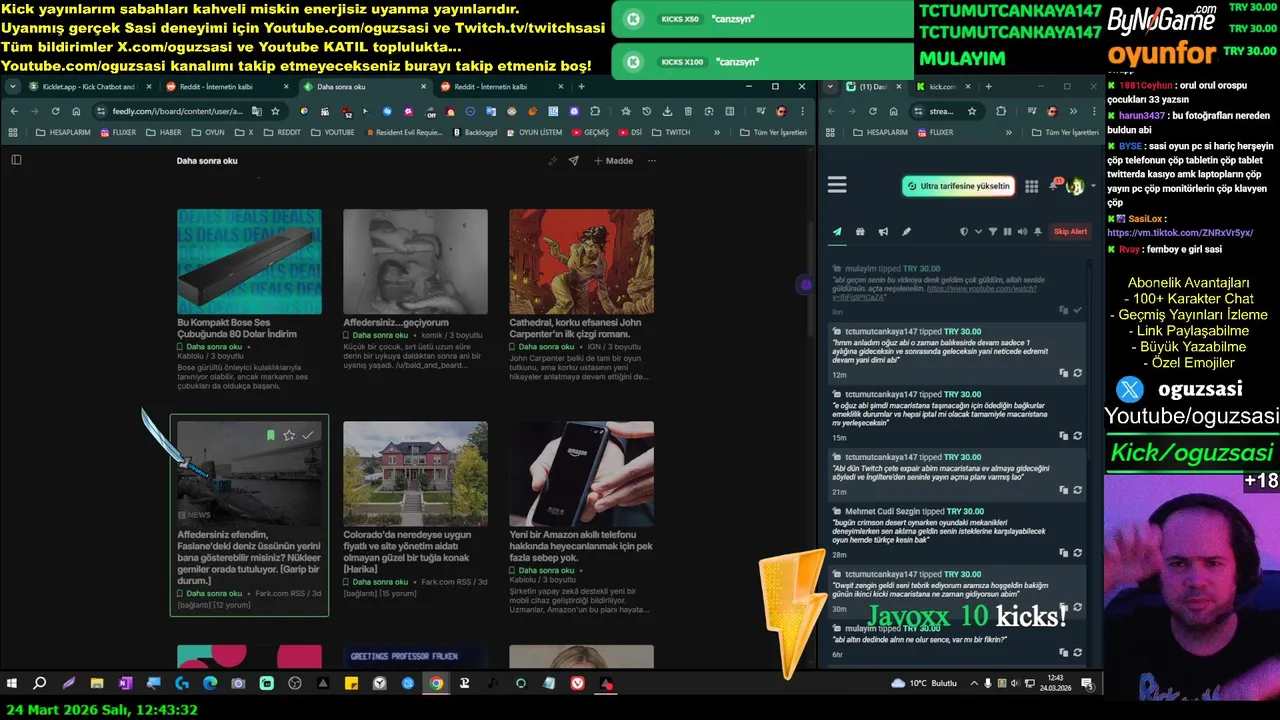Open the tab search dropdown in left browser
Screen dimensions: 1280x720
tap(13, 87)
